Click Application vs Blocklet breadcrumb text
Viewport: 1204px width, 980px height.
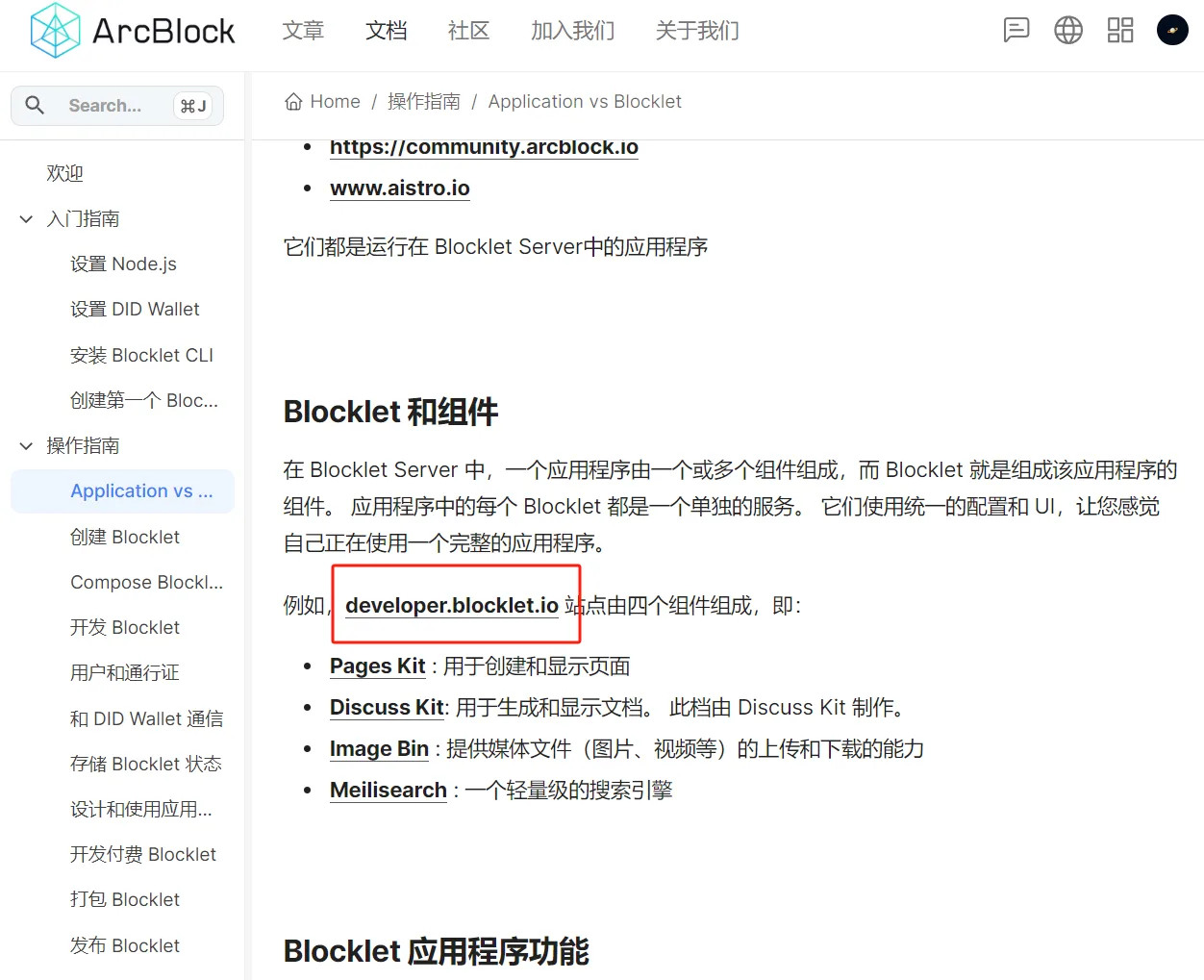(585, 102)
